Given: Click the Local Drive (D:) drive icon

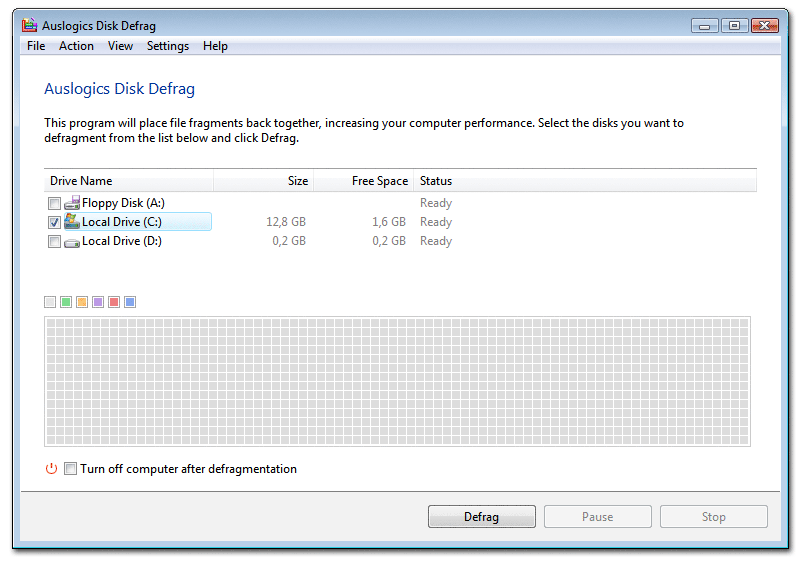Looking at the screenshot, I should (x=72, y=243).
